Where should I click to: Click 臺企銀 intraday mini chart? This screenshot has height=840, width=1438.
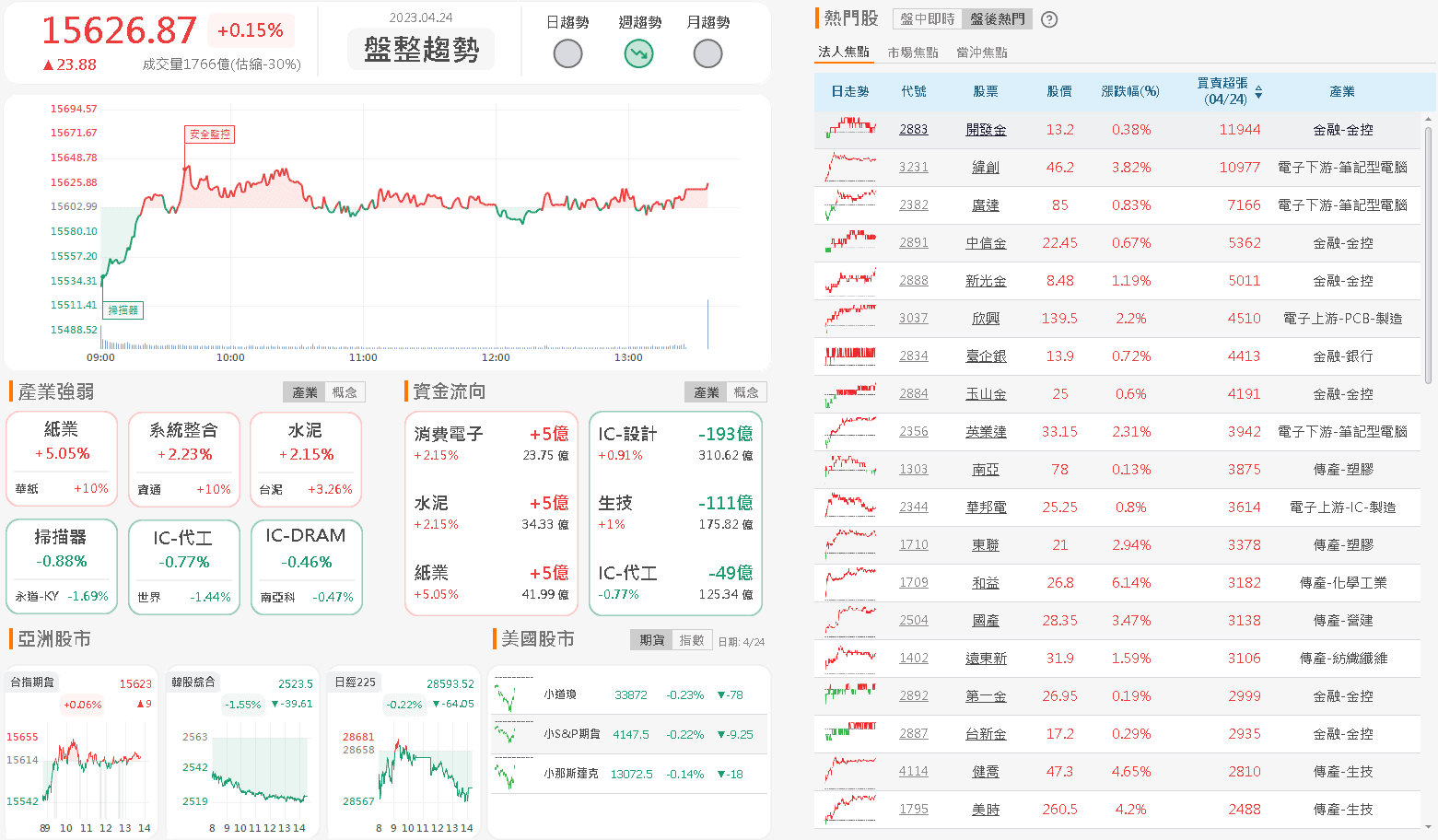click(851, 356)
